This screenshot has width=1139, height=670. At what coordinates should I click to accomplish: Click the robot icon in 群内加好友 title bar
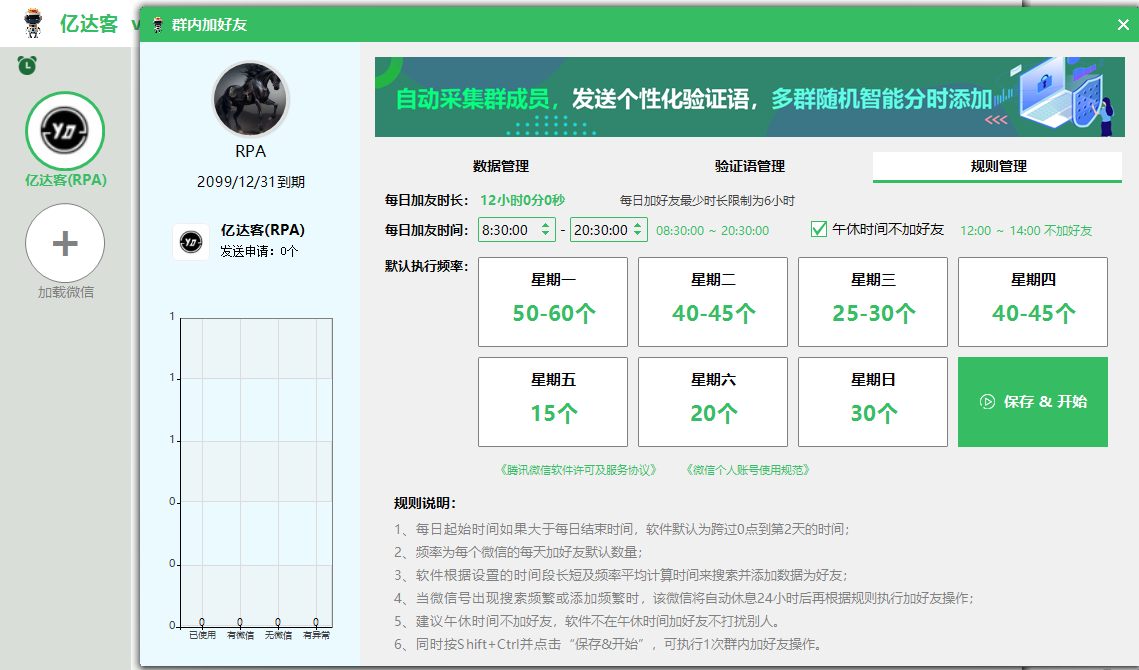158,25
